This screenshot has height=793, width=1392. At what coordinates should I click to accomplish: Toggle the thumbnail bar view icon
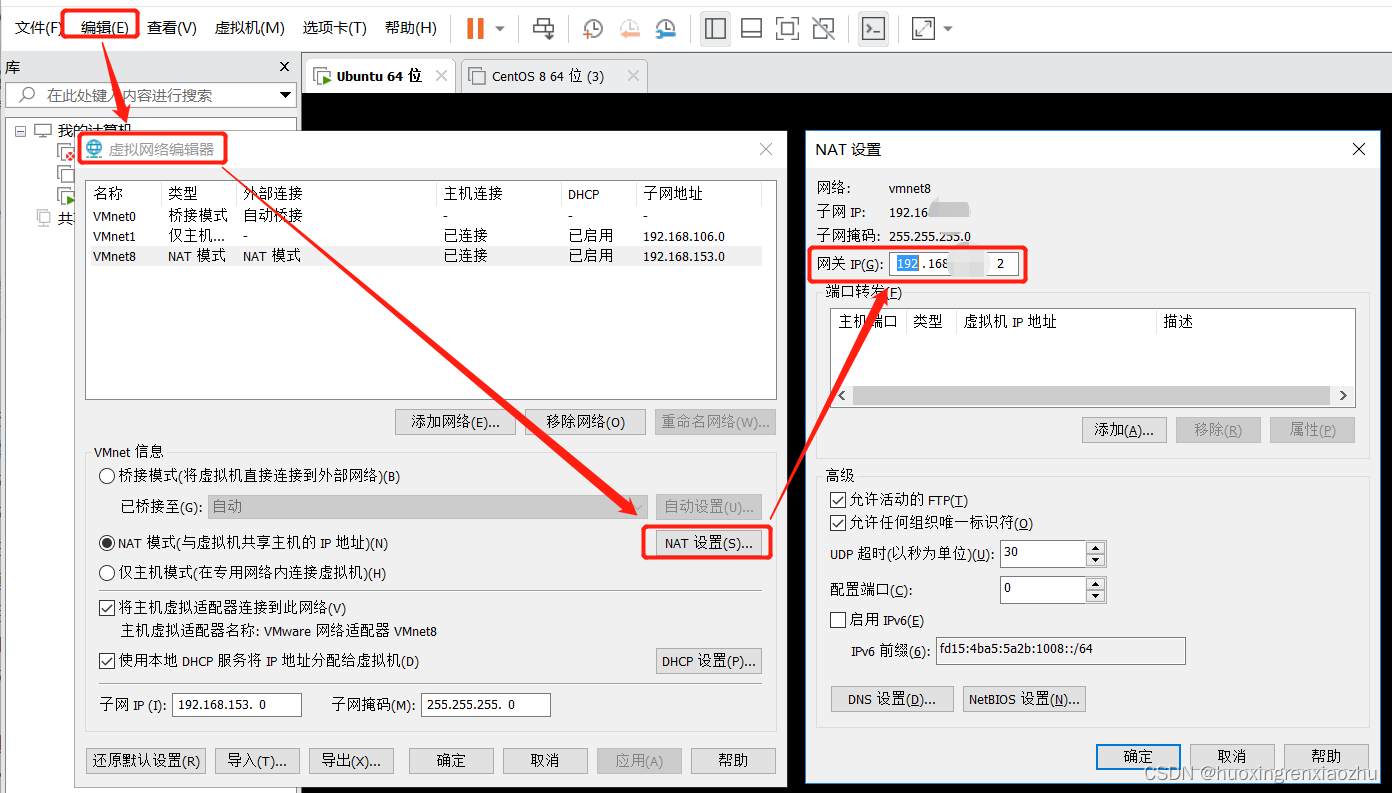[x=751, y=28]
